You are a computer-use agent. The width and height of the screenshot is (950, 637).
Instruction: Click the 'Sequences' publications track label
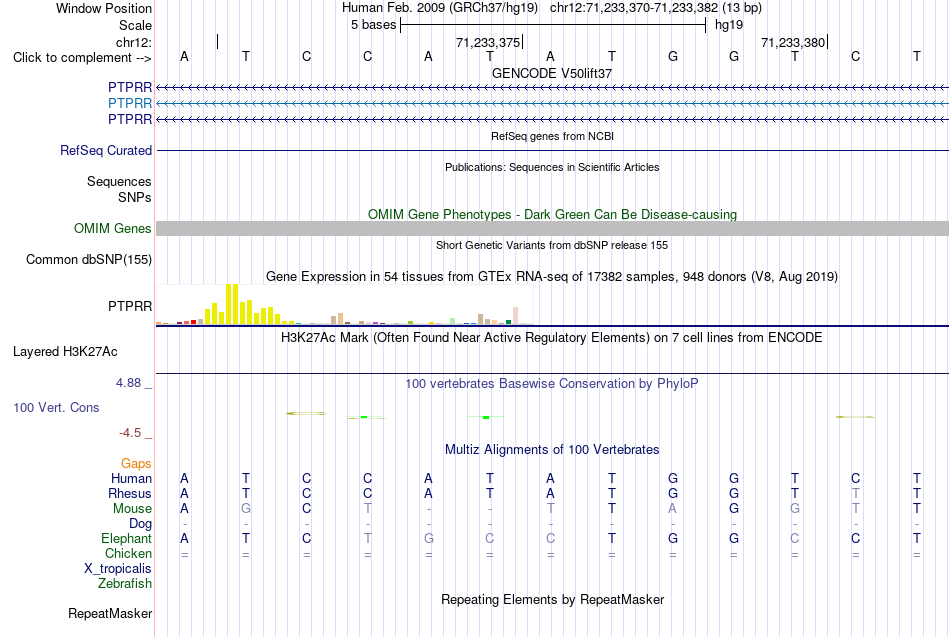[119, 181]
